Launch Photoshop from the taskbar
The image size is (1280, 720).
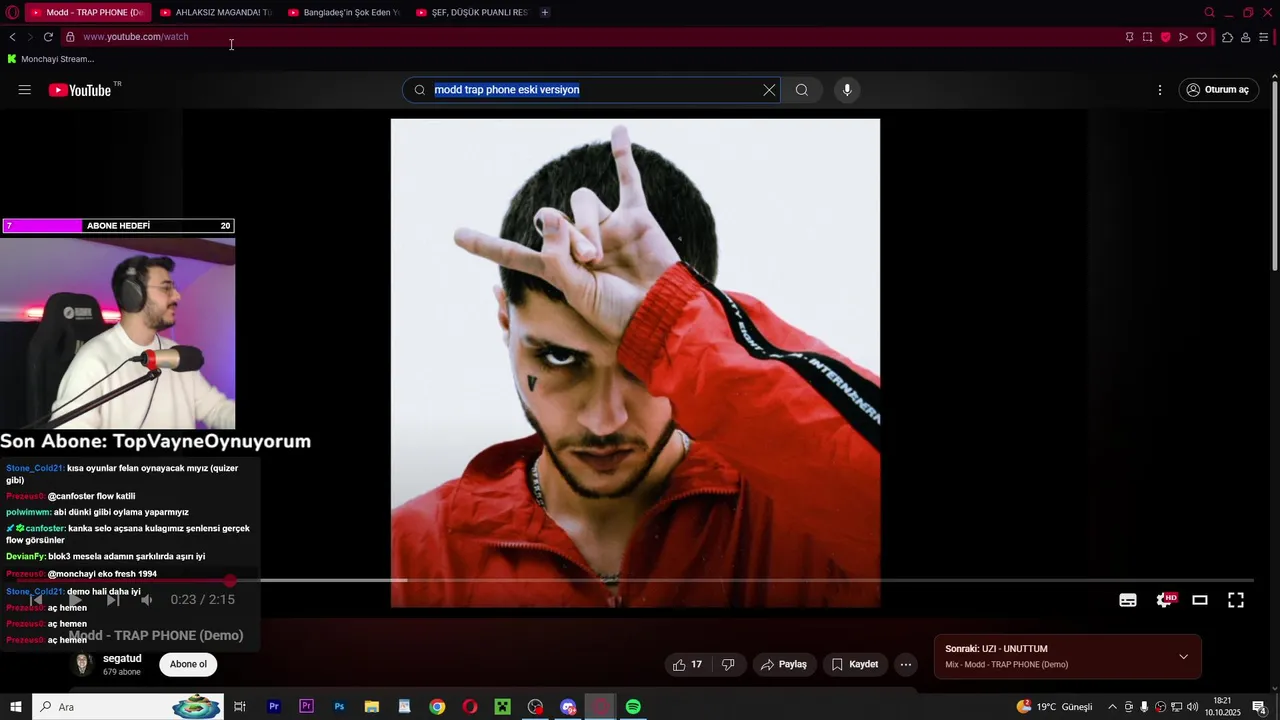click(x=339, y=707)
